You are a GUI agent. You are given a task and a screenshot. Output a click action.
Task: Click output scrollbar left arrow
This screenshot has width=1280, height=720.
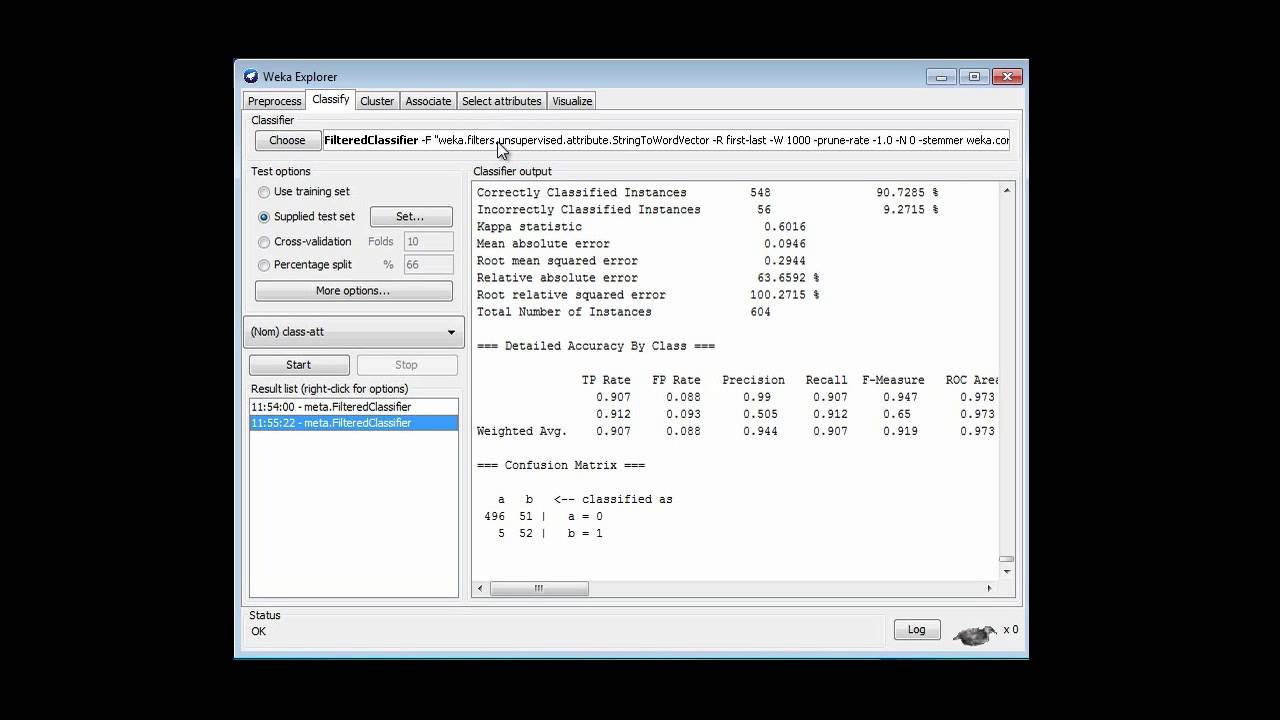(480, 589)
